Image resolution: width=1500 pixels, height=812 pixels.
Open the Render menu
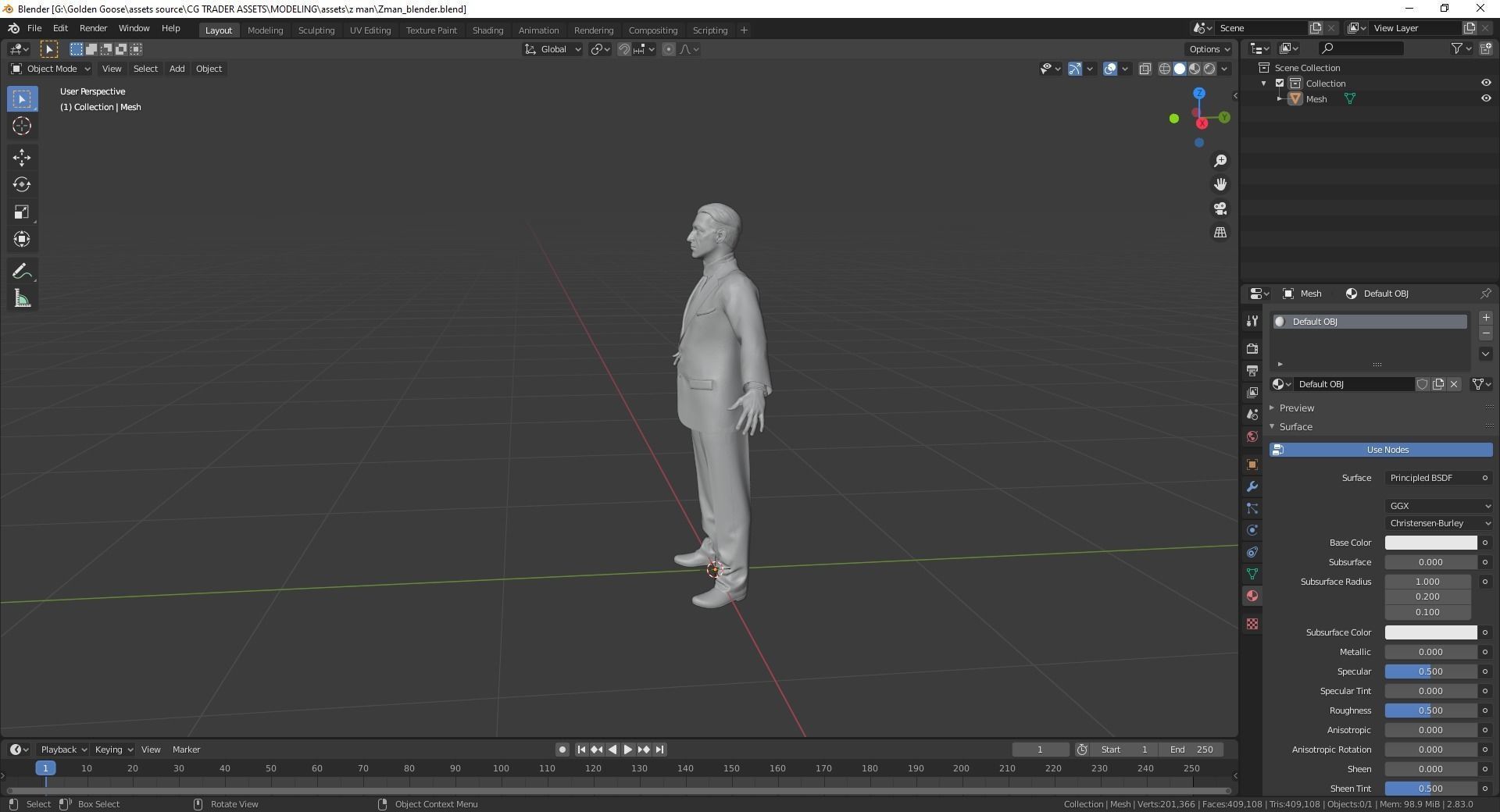[x=93, y=28]
